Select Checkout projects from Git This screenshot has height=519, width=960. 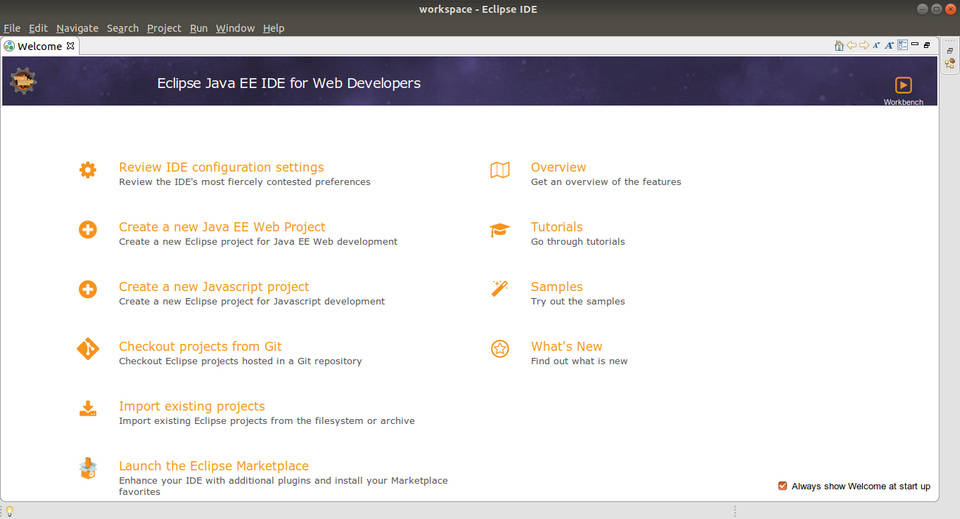pos(200,347)
